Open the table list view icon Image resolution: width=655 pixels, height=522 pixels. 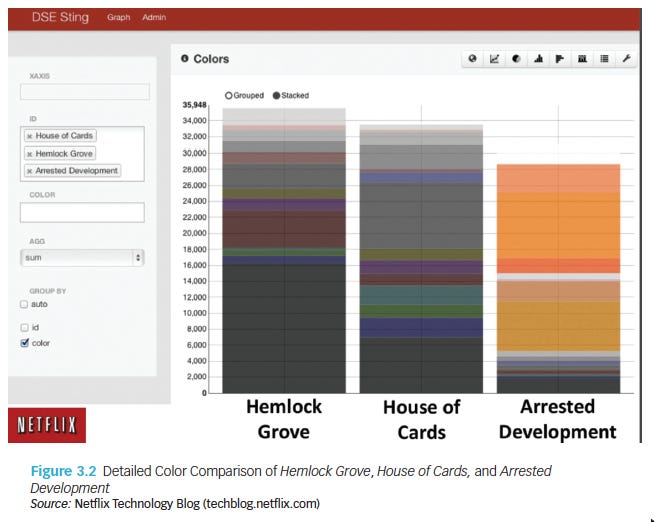pyautogui.click(x=604, y=59)
